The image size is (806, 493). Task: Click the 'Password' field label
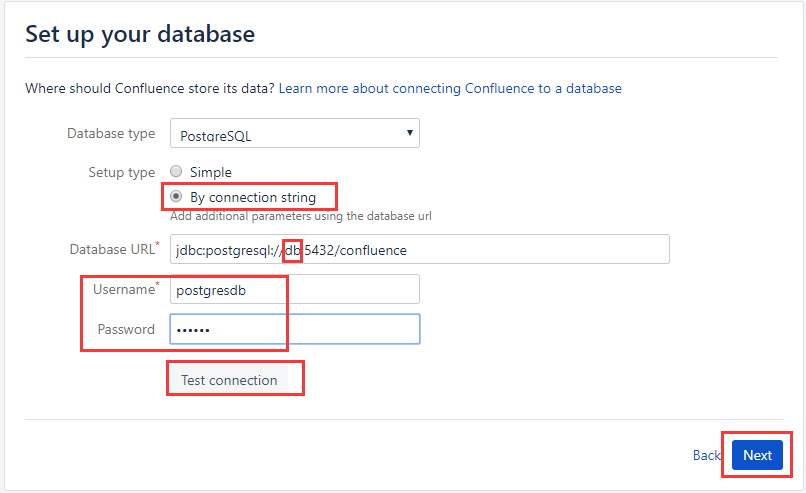[x=126, y=329]
